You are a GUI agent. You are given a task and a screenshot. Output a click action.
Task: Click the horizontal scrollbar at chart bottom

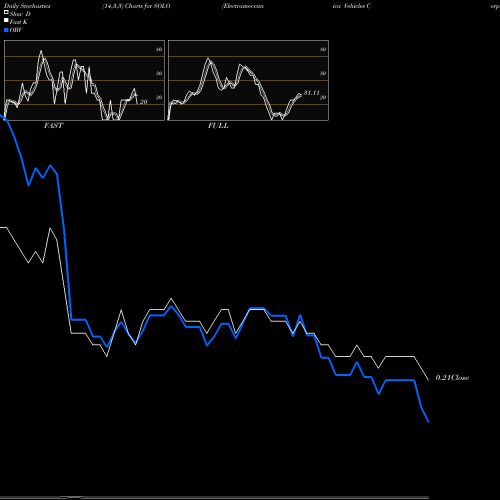(214, 497)
